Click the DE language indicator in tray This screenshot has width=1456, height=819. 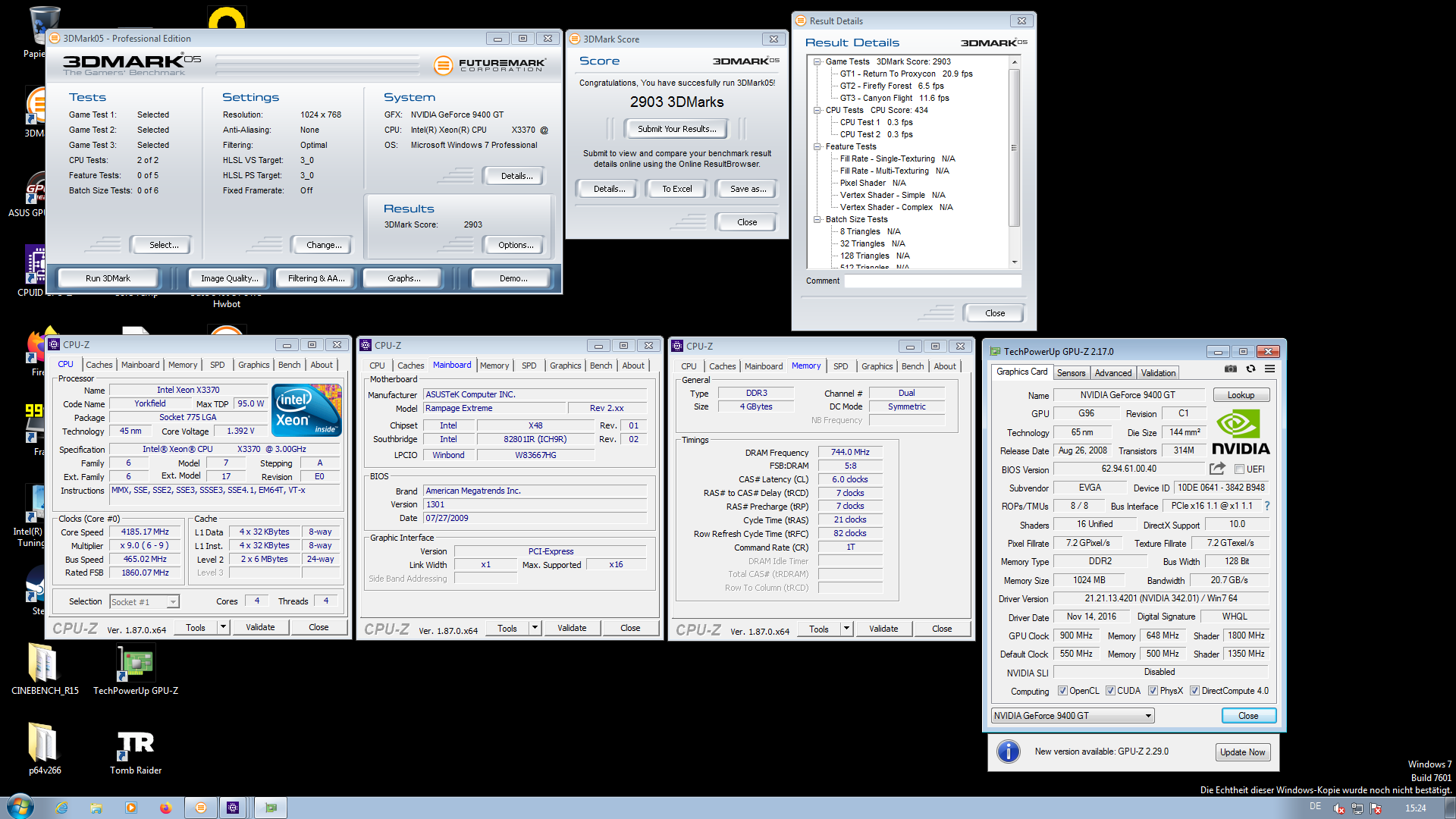pos(1315,807)
